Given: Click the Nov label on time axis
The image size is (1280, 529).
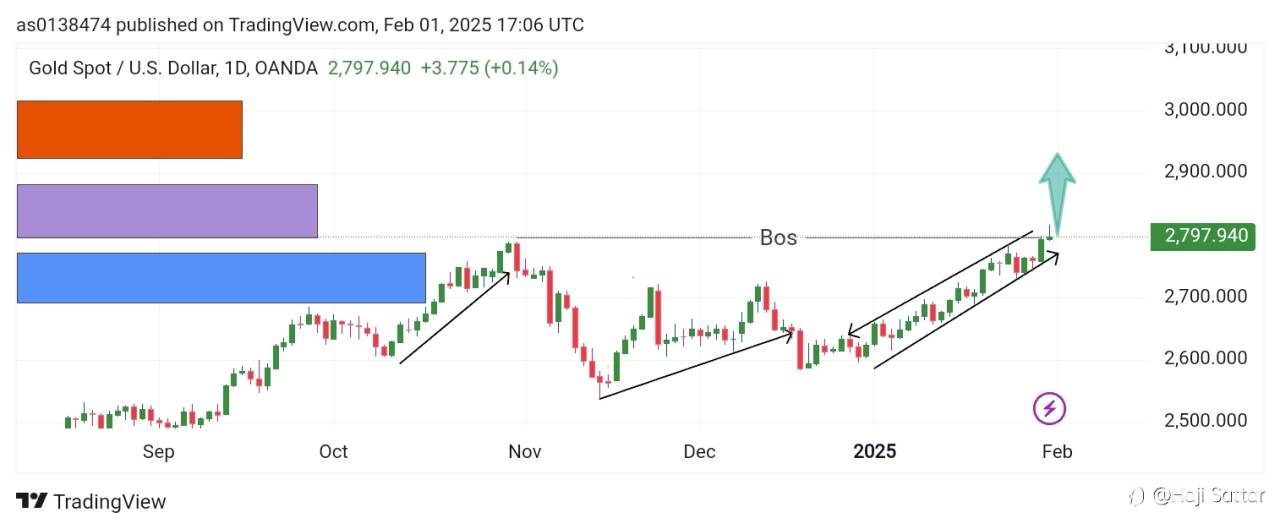Looking at the screenshot, I should (x=524, y=451).
